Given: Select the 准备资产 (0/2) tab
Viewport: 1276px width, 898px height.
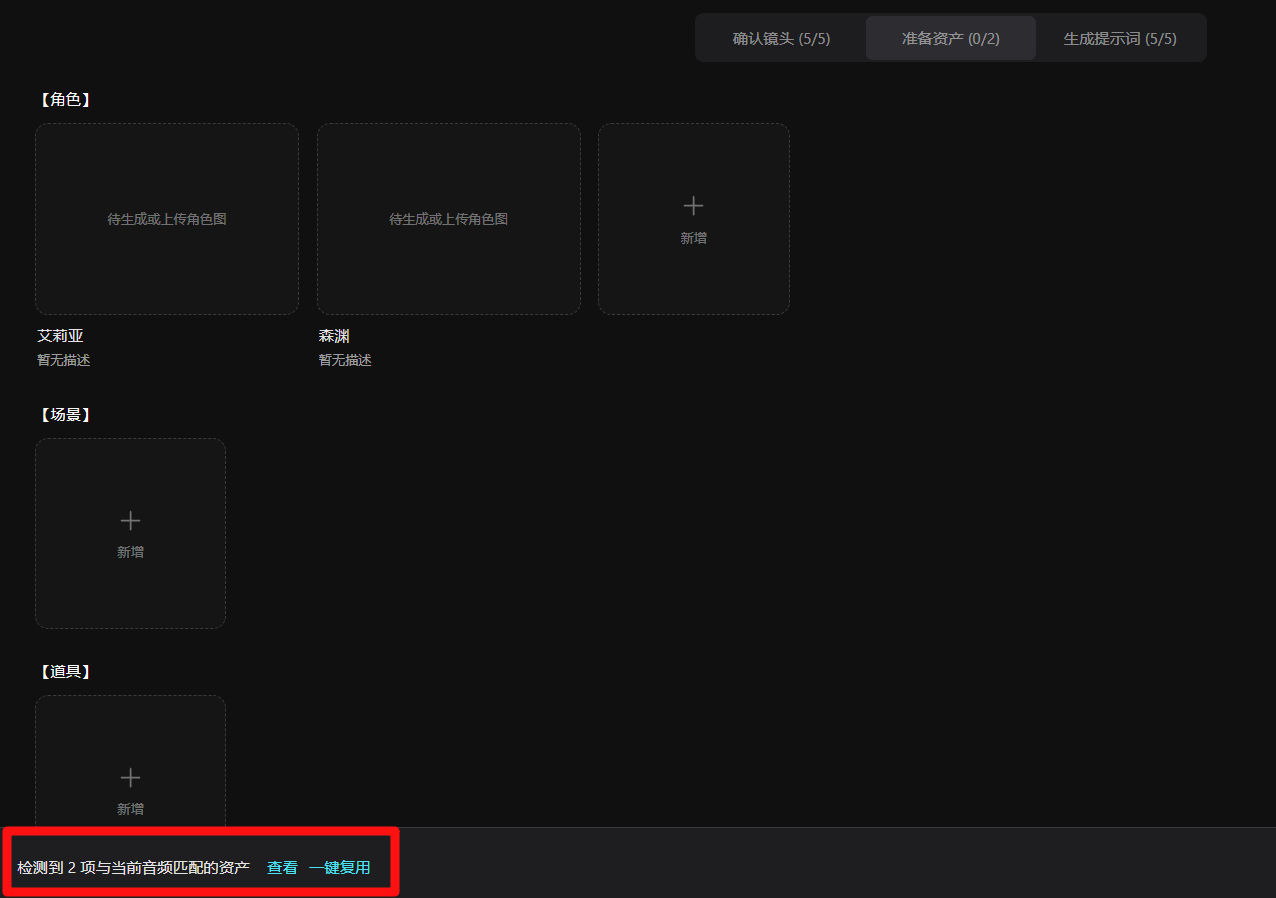Looking at the screenshot, I should click(951, 38).
